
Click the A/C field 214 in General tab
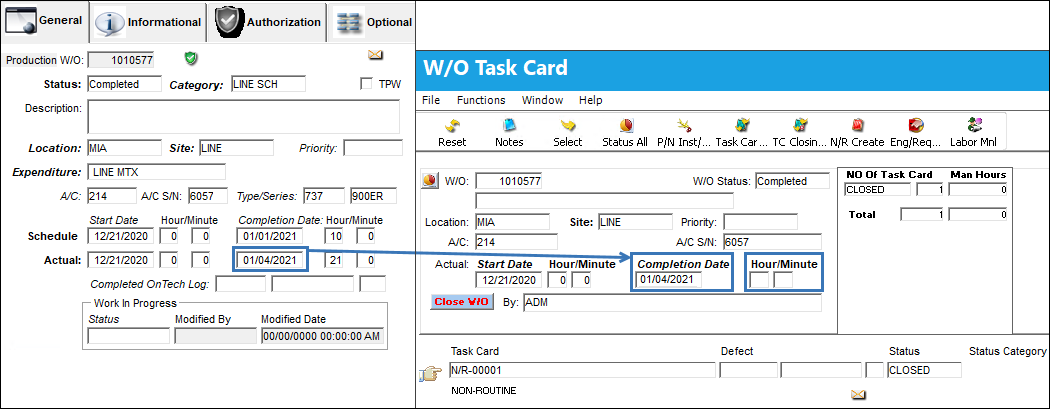(x=112, y=195)
